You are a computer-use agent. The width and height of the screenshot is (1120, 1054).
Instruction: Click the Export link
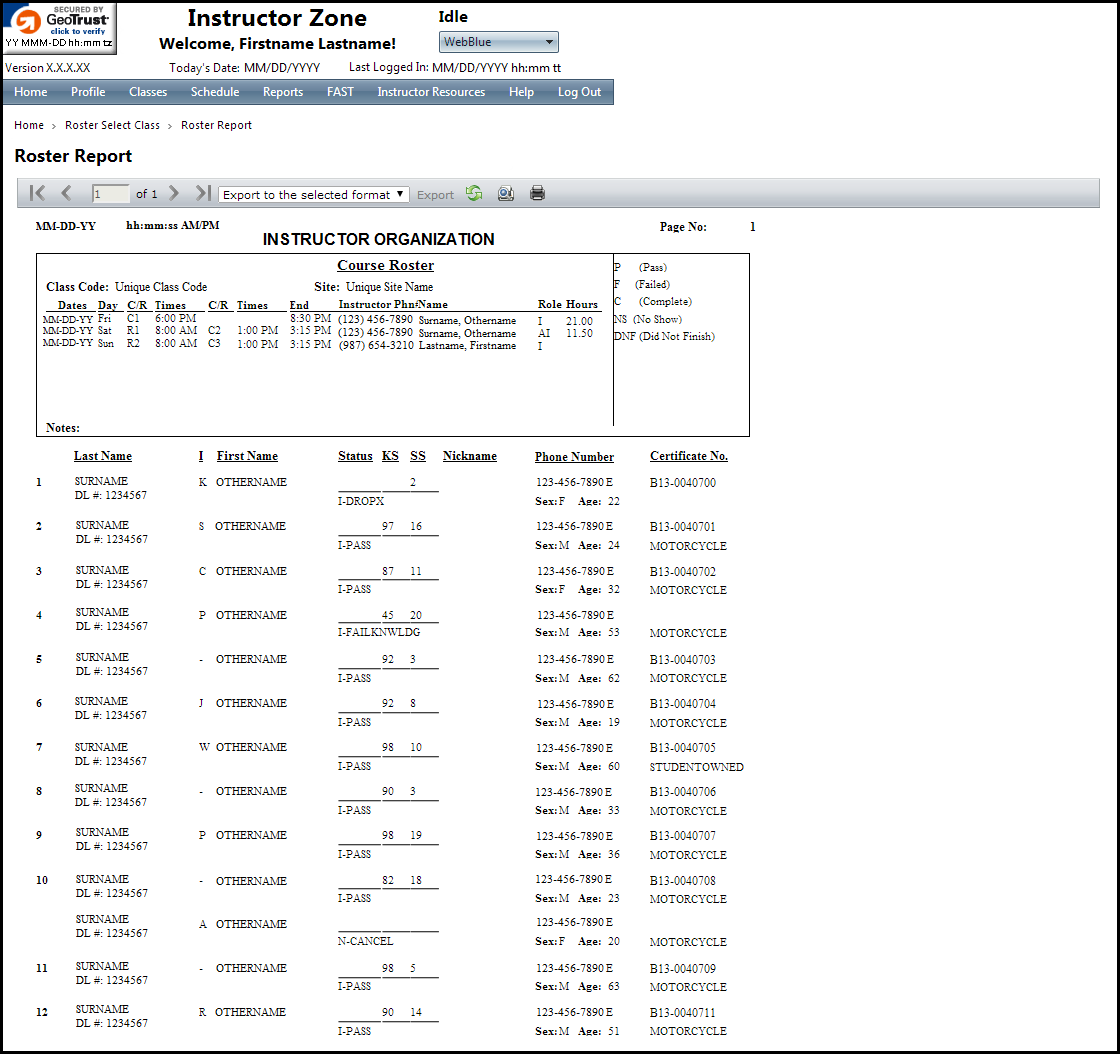[x=435, y=195]
